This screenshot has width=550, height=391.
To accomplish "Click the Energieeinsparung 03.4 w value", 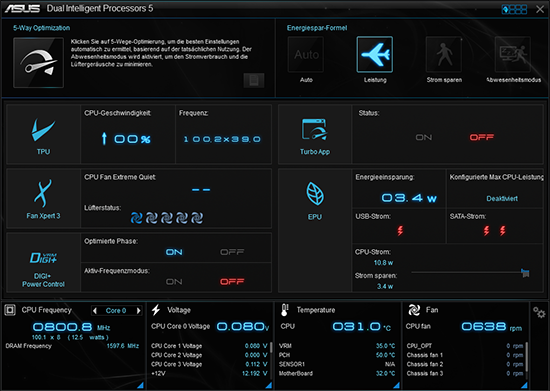I will (x=409, y=198).
